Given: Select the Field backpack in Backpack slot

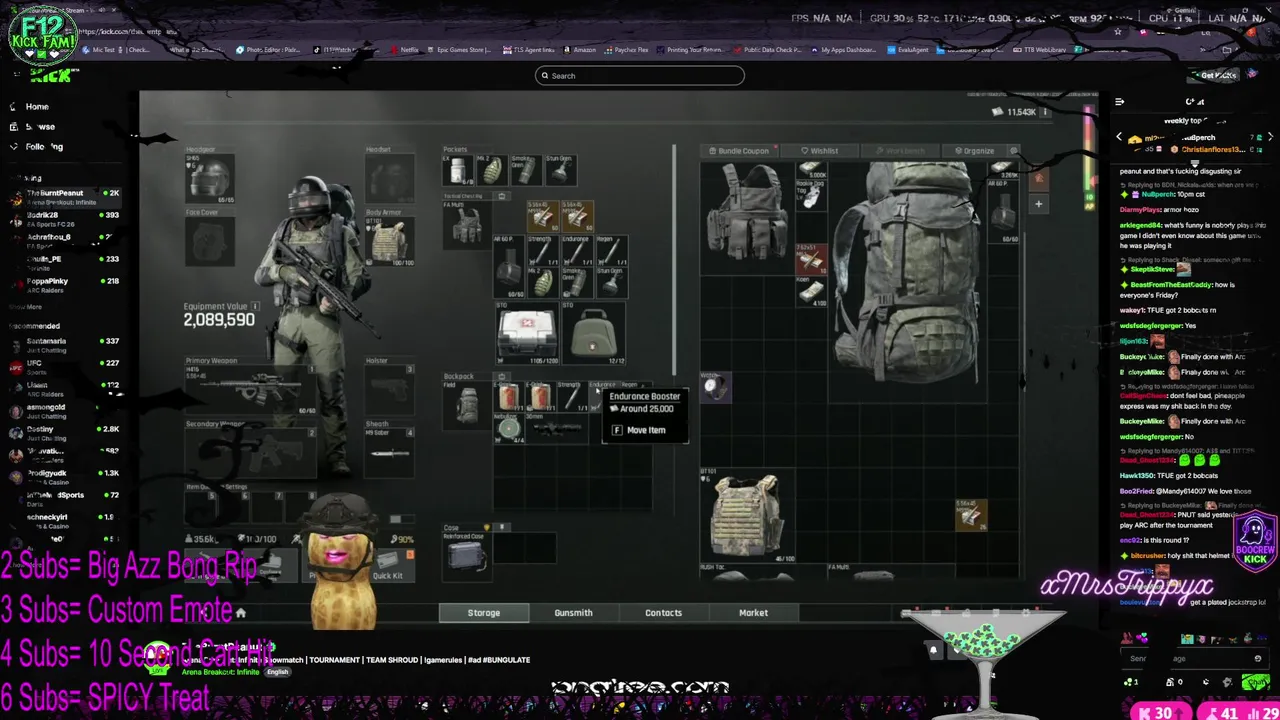Looking at the screenshot, I should pos(467,405).
